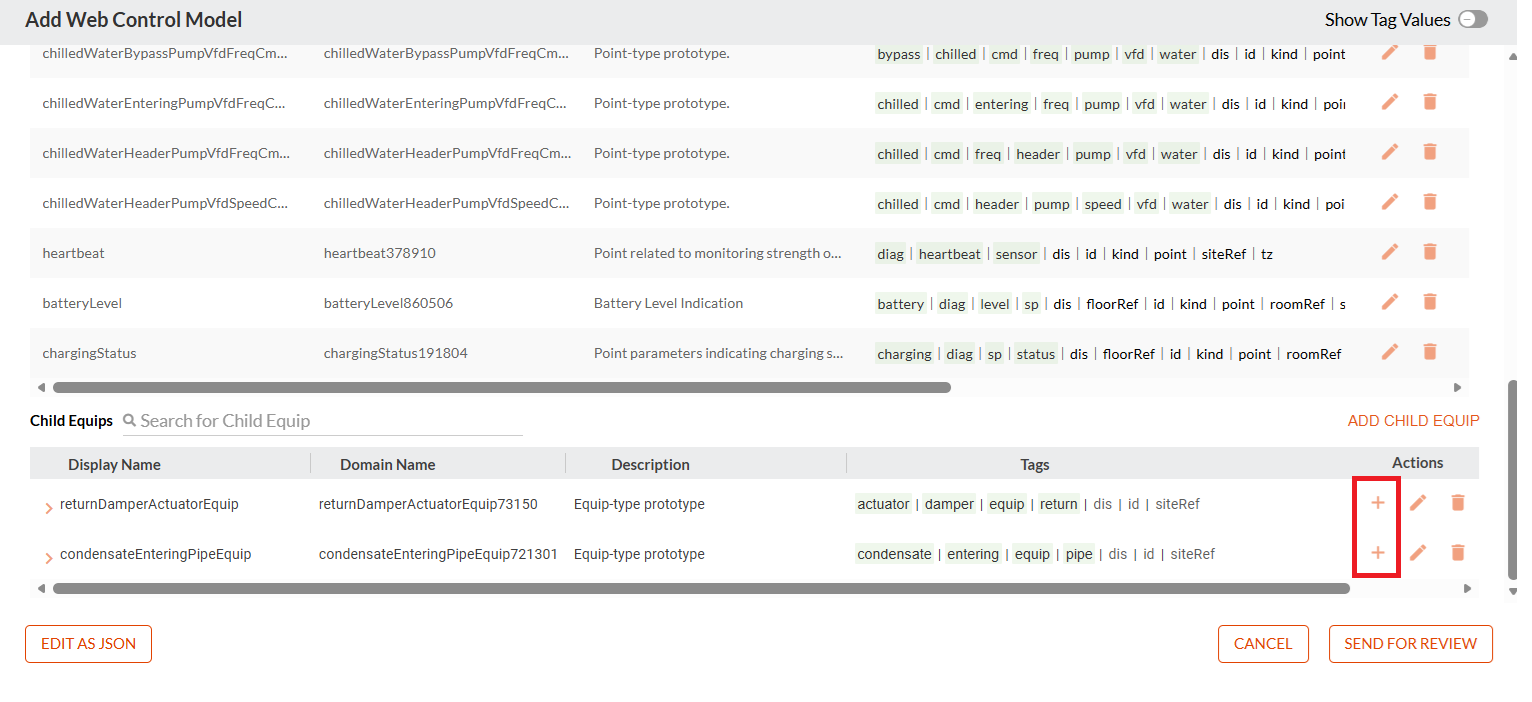Click the SEND FOR REVIEW button
The image size is (1532, 702).
click(1410, 644)
